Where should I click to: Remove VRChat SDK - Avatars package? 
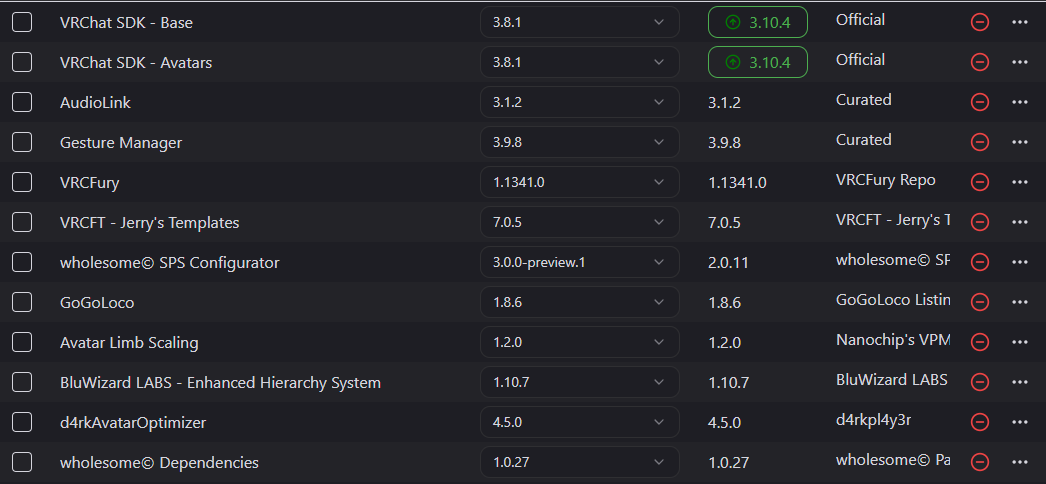(979, 62)
